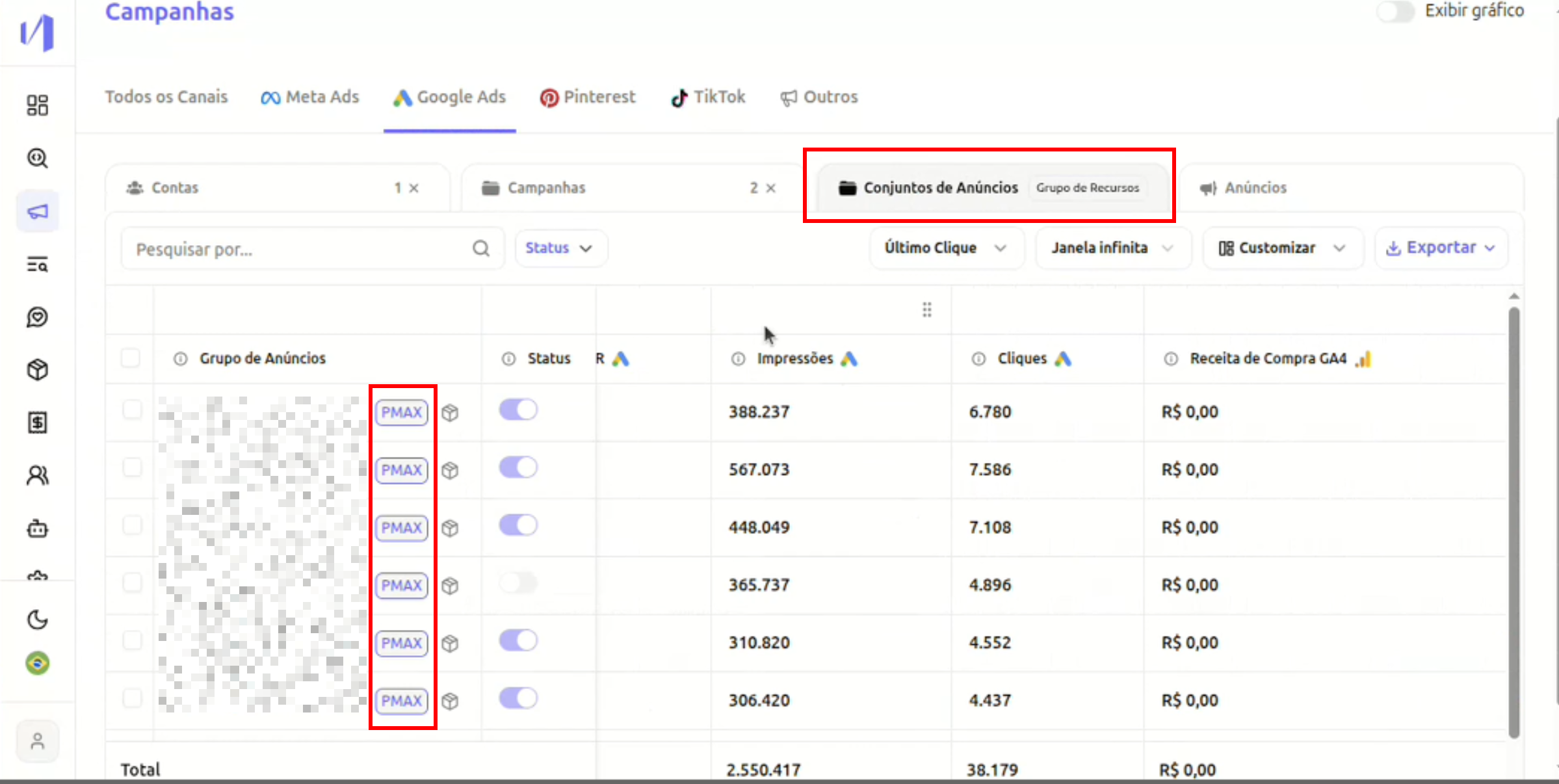The image size is (1559, 784).
Task: Open the chat heart sidebar icon
Action: pos(37,317)
